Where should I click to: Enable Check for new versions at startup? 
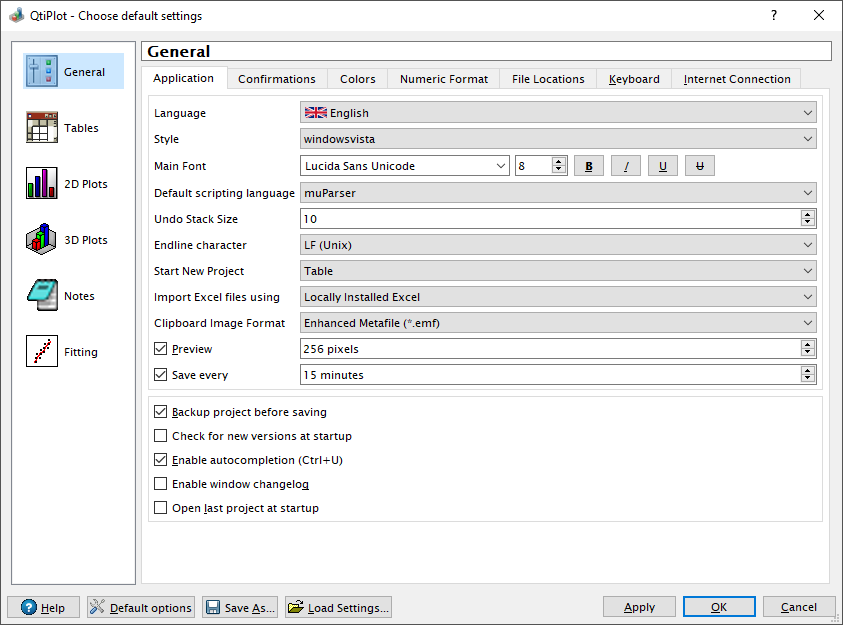tap(161, 436)
